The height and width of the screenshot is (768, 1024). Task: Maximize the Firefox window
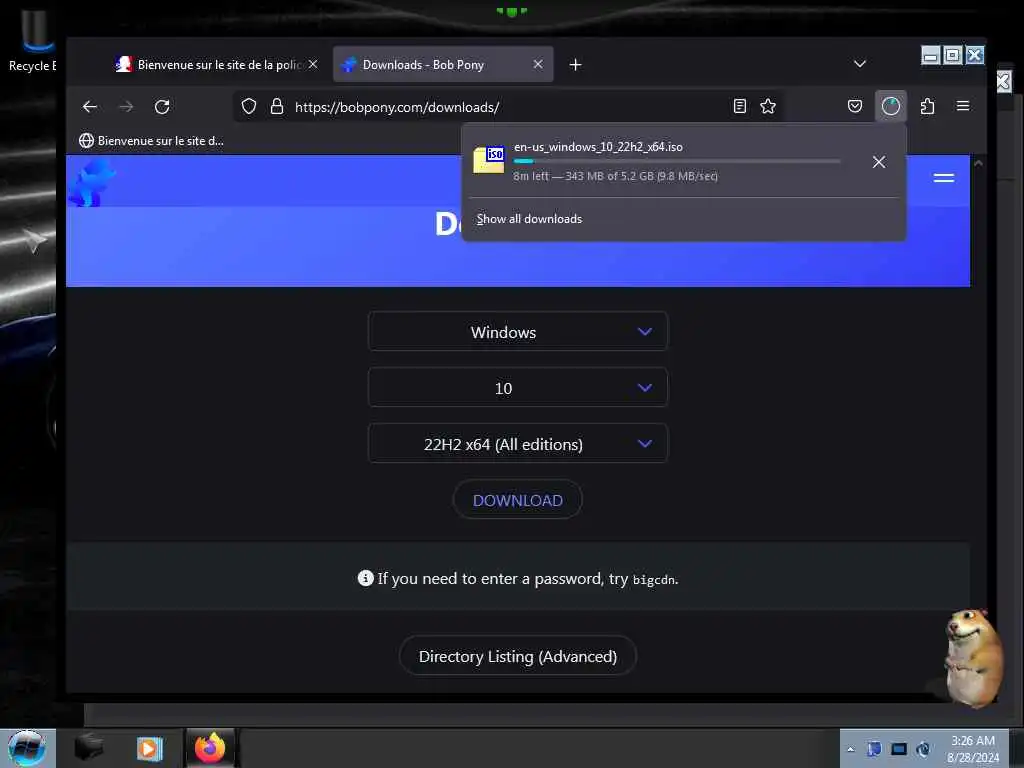point(953,56)
